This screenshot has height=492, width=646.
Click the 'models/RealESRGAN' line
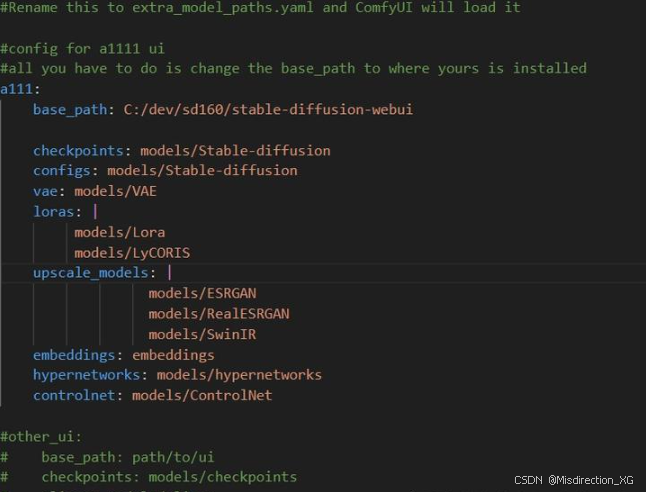coord(219,314)
